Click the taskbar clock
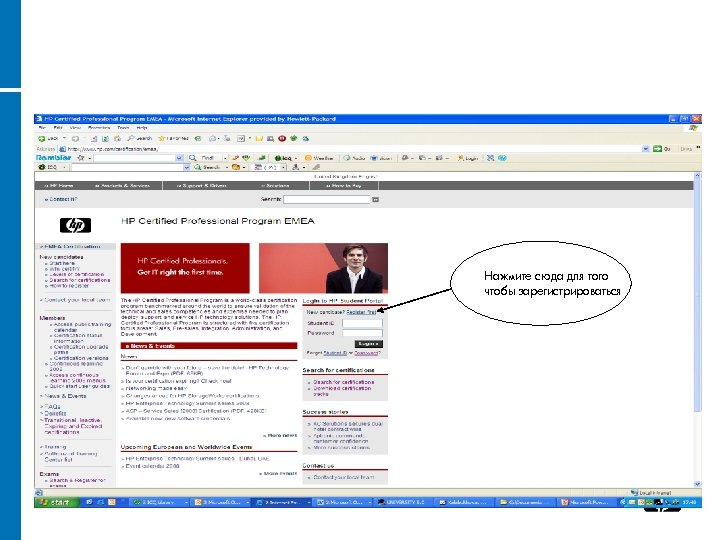 tap(690, 502)
